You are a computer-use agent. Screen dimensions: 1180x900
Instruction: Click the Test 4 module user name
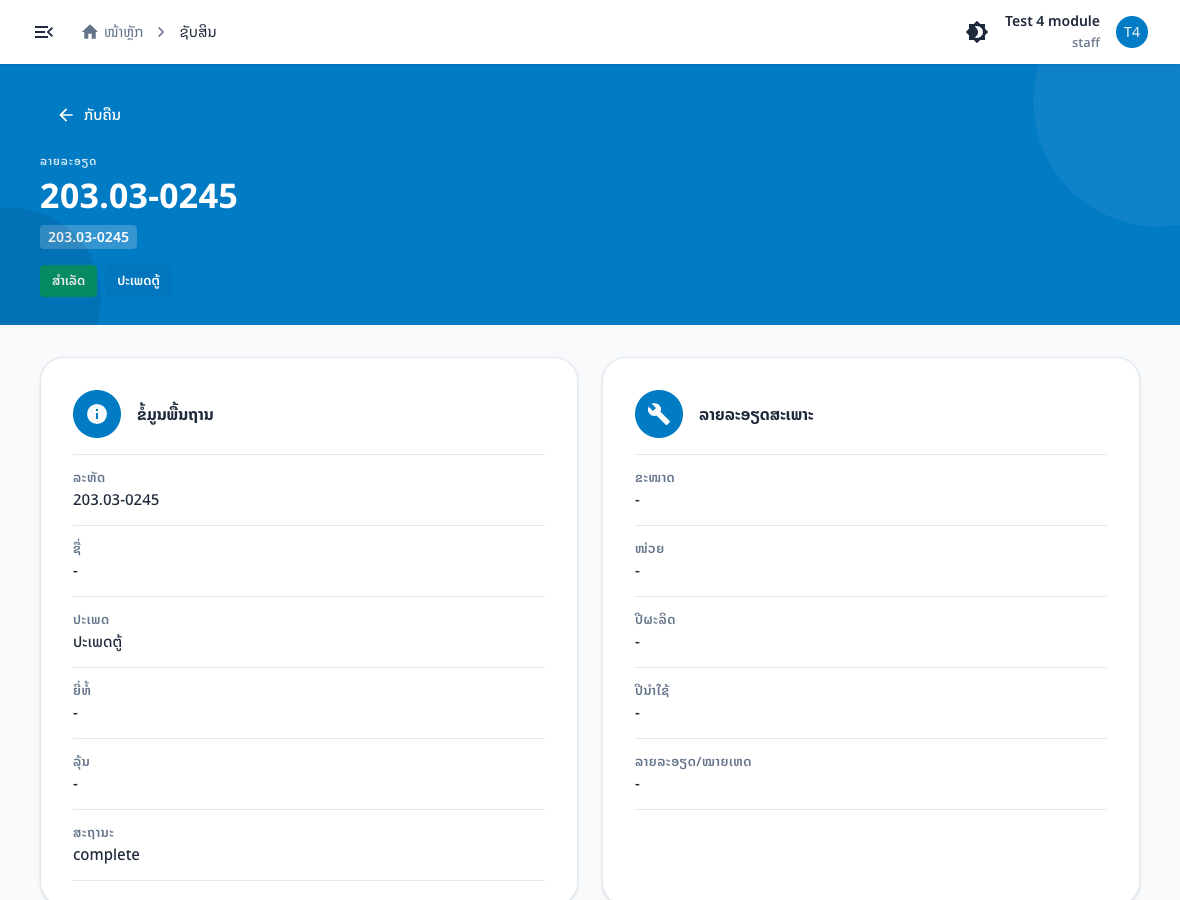(x=1051, y=21)
